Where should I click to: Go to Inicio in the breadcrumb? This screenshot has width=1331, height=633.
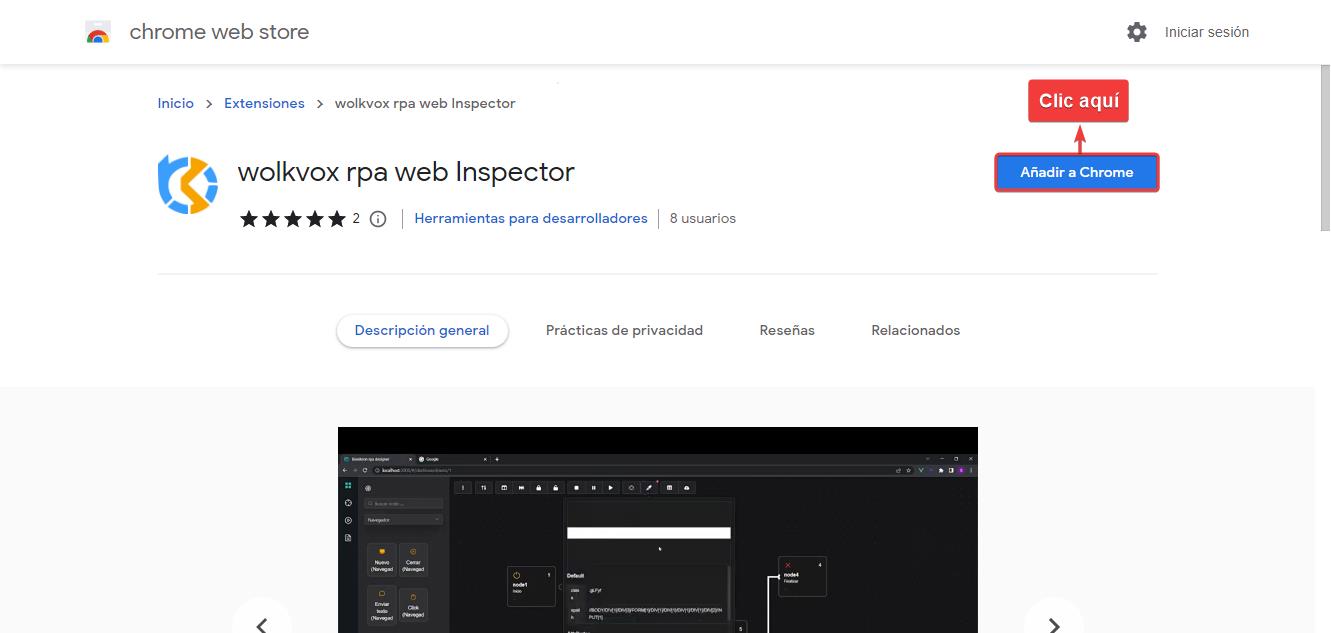(x=176, y=103)
